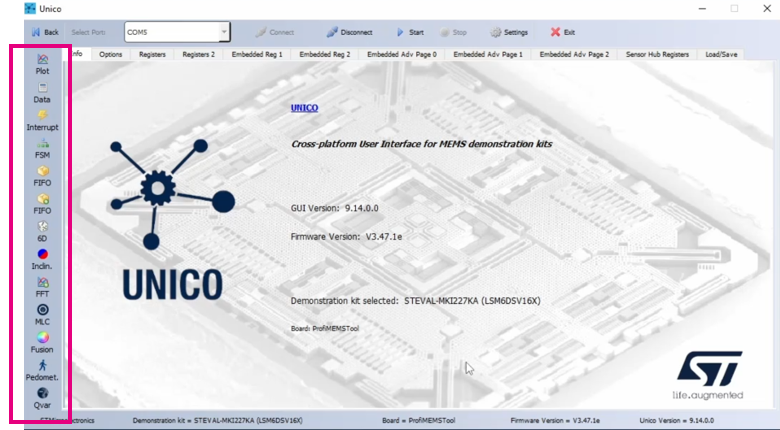780x430 pixels.
Task: Click status bar Demonstration kit entry
Action: click(217, 421)
